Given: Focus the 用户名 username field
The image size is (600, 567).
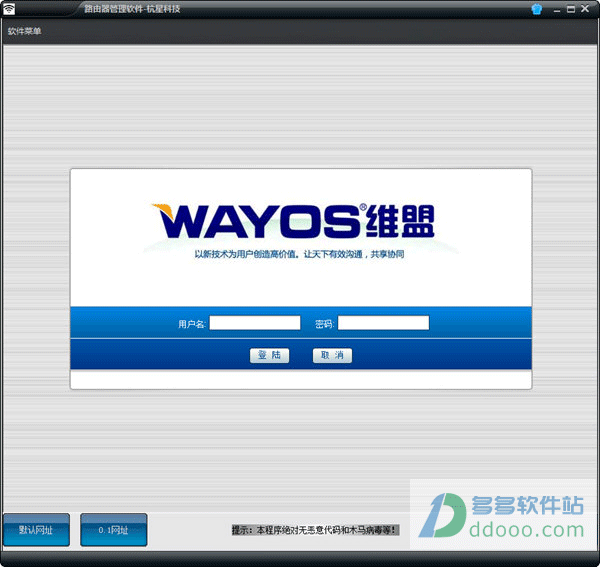Looking at the screenshot, I should (x=255, y=323).
